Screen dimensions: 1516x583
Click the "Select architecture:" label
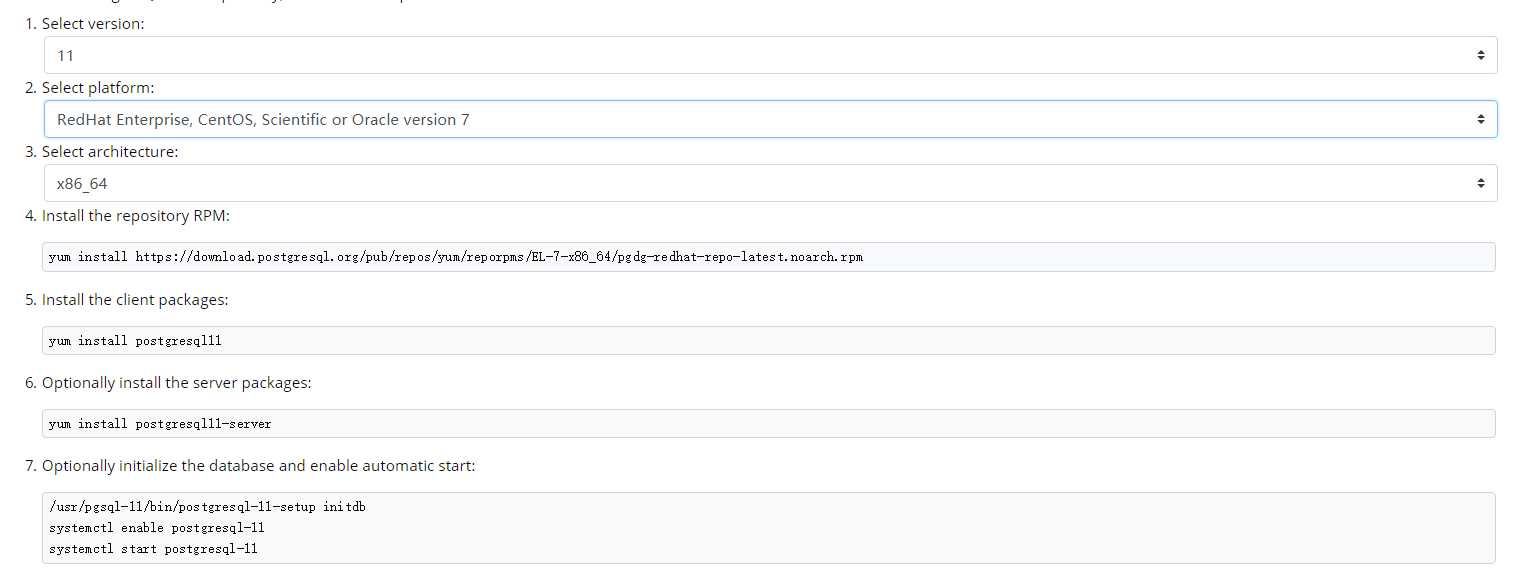(x=110, y=152)
